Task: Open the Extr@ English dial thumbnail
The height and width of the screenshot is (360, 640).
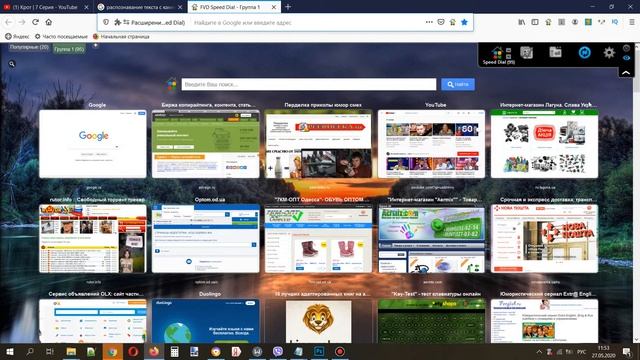Action: pyautogui.click(x=544, y=321)
